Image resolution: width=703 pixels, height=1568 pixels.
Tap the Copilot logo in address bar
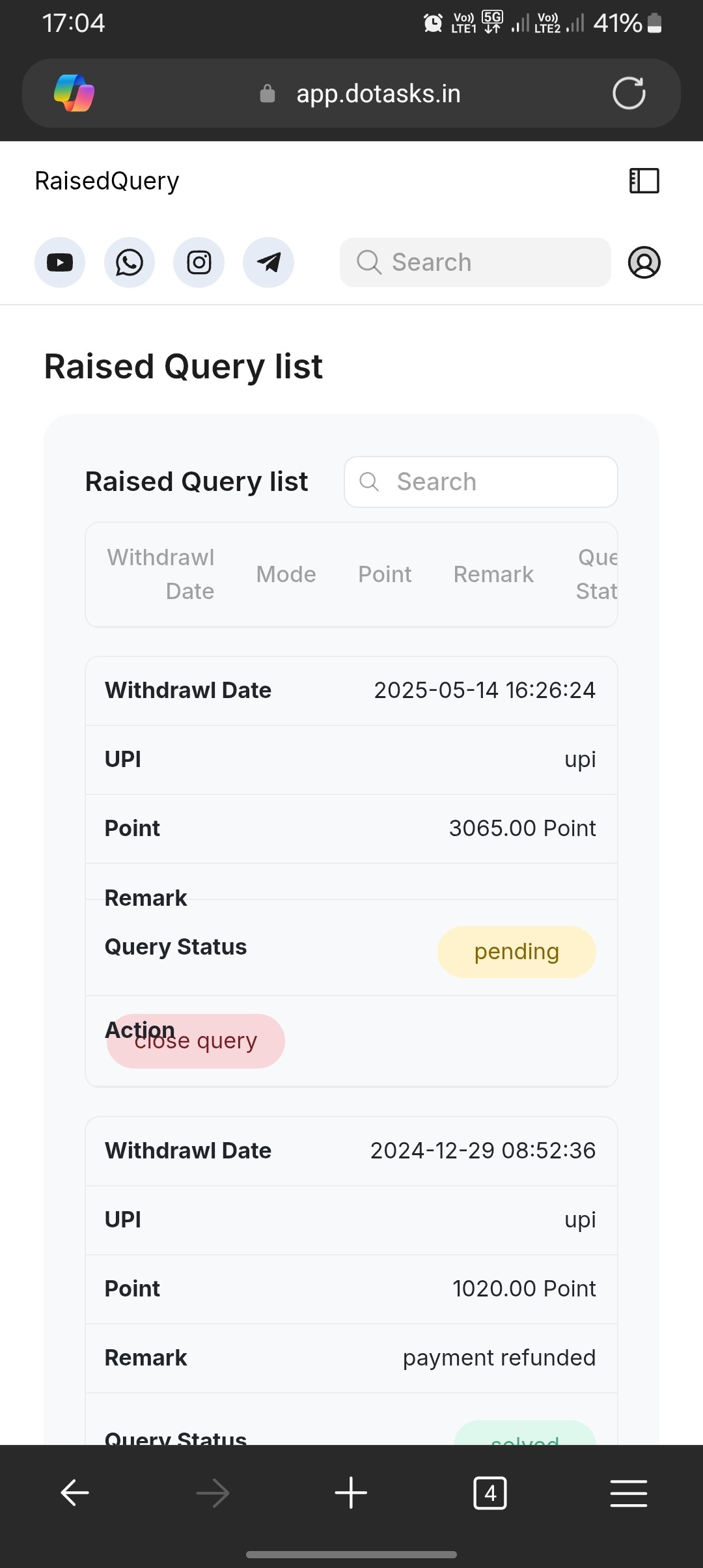click(74, 93)
